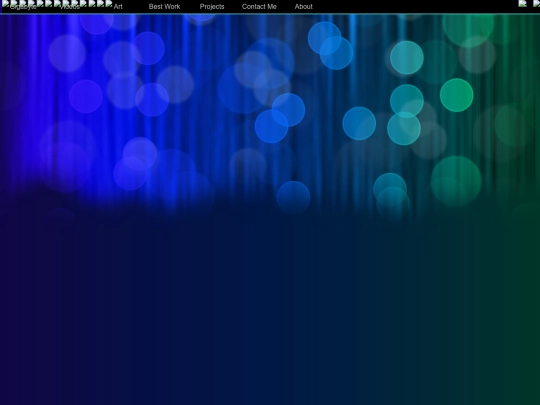Open the Projects menu item
Image resolution: width=540 pixels, height=405 pixels.
(212, 7)
